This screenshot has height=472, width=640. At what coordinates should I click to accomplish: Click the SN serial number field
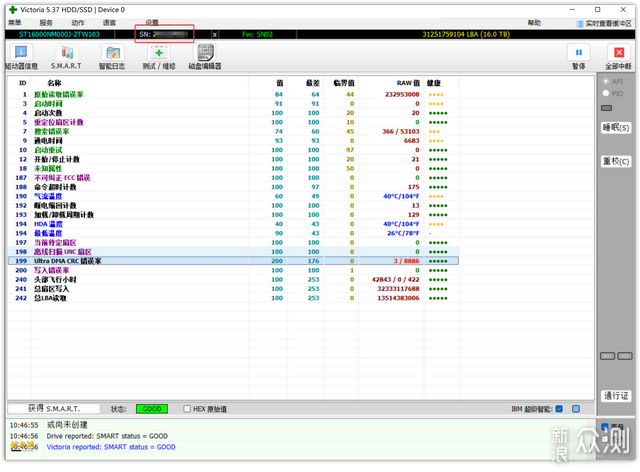[x=164, y=35]
